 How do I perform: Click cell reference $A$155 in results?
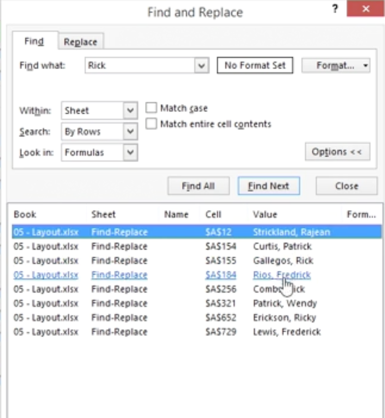221,260
